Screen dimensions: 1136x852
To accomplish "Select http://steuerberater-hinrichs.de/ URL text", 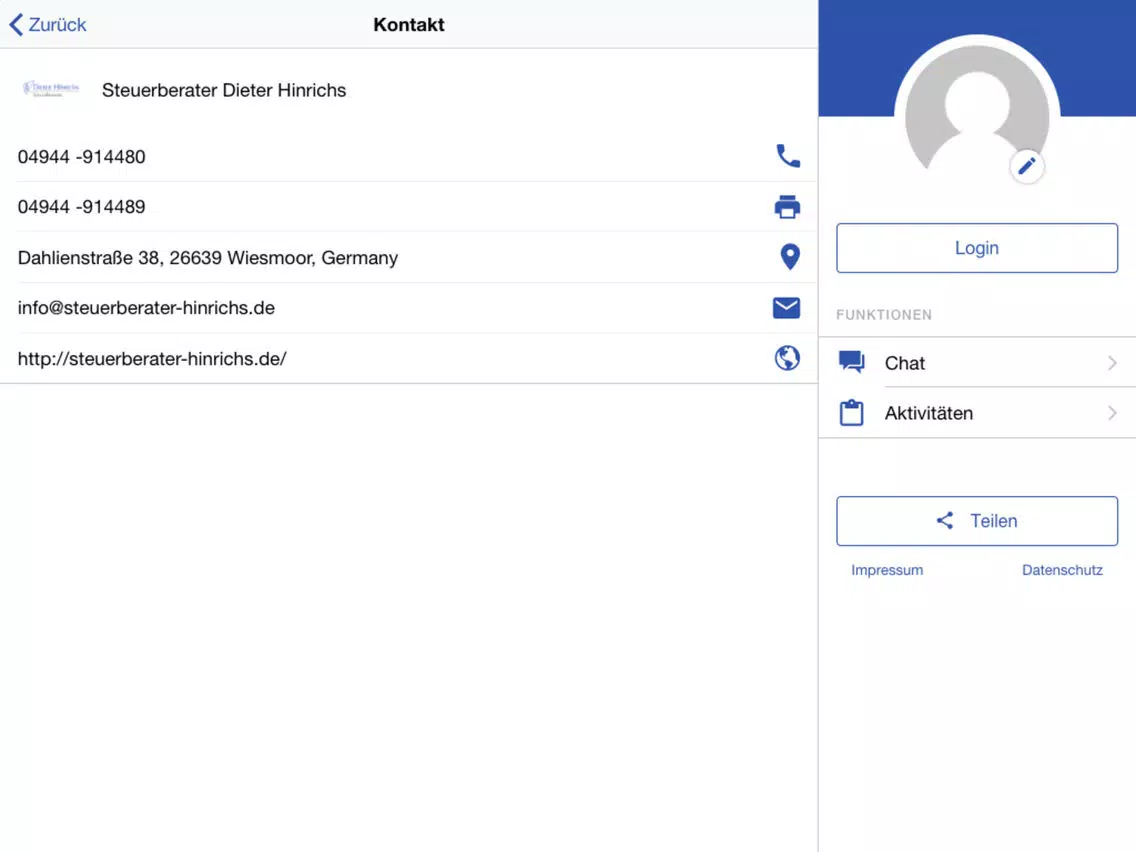I will point(152,359).
